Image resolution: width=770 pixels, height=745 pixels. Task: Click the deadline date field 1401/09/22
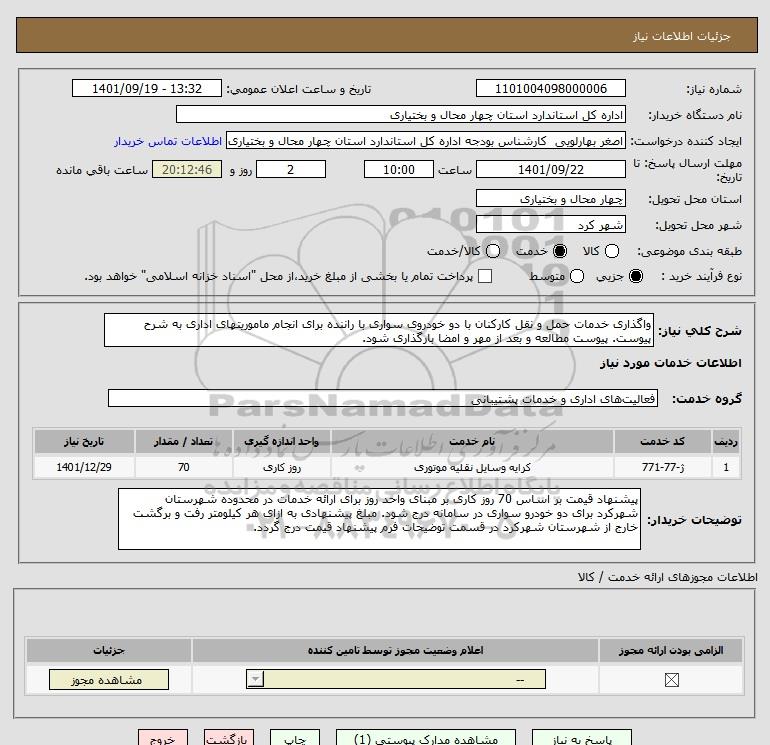[550, 169]
